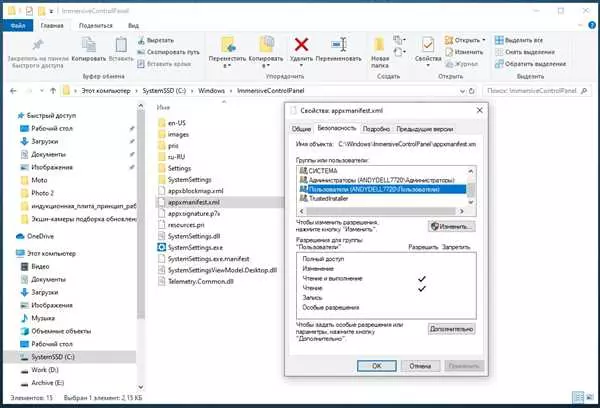This screenshot has height=408, width=600.
Task: Open the Подробно properties tab
Action: point(376,129)
